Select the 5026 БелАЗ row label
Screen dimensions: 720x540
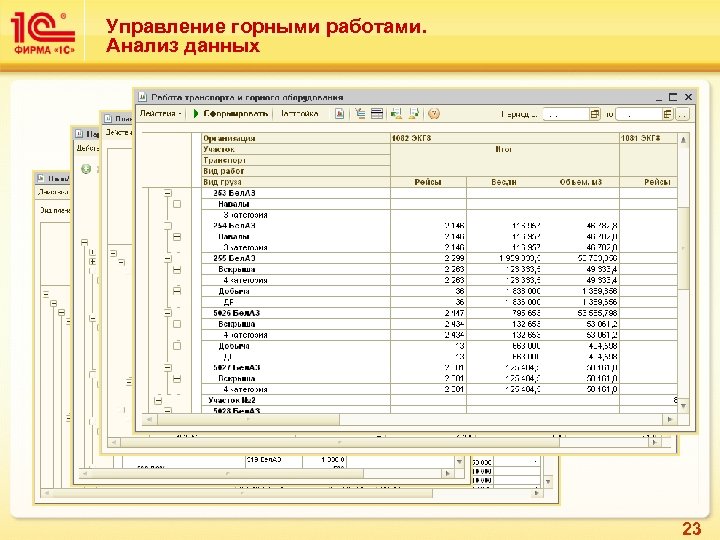coord(236,313)
